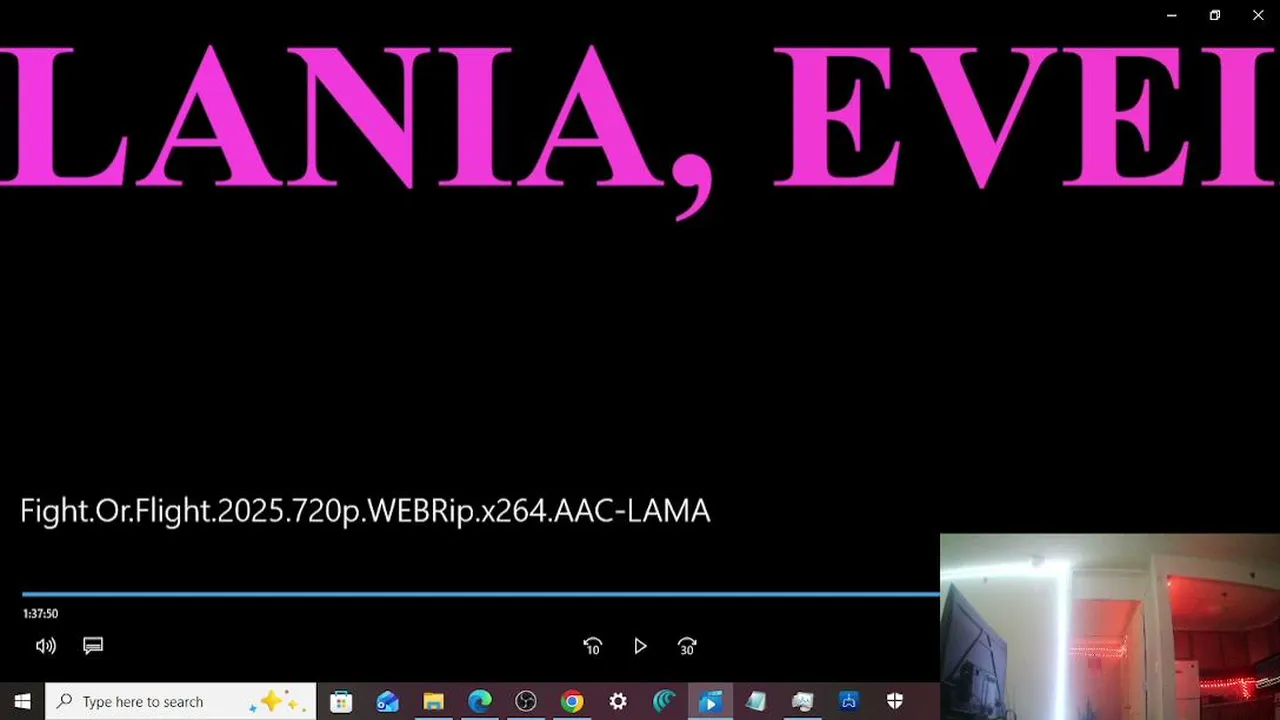Open Microsoft Store from the taskbar
The image size is (1280, 720).
coord(341,702)
